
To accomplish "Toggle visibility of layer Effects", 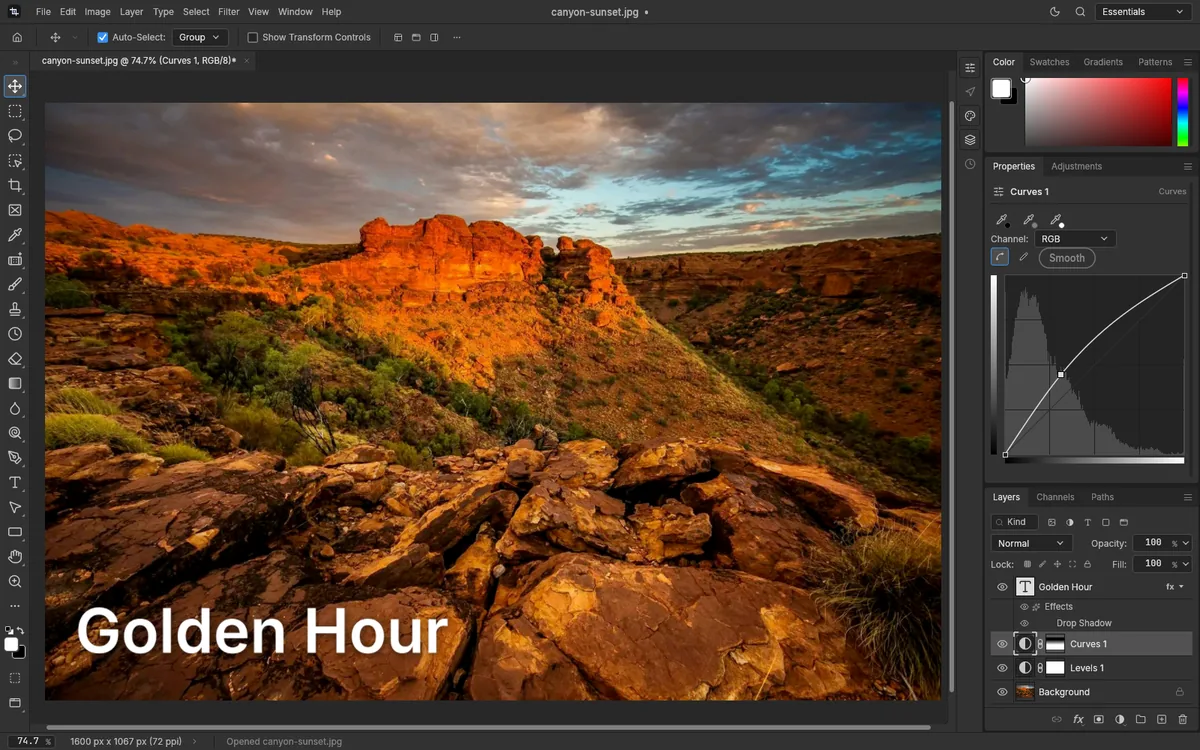I will click(x=1024, y=606).
